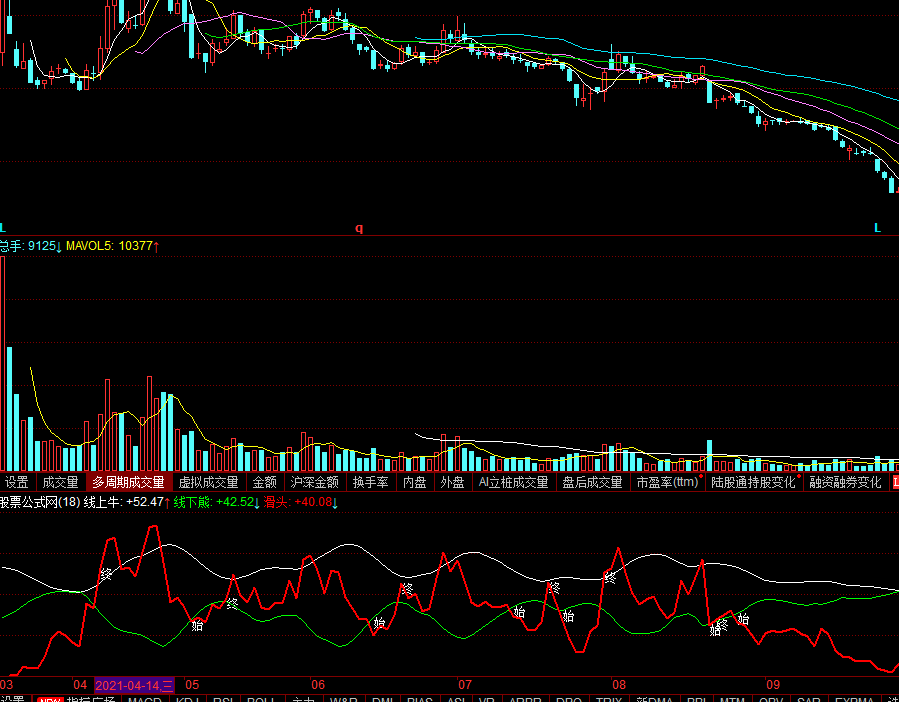This screenshot has width=899, height=702.
Task: Open the AI立桩成交量 tab
Action: [x=514, y=482]
